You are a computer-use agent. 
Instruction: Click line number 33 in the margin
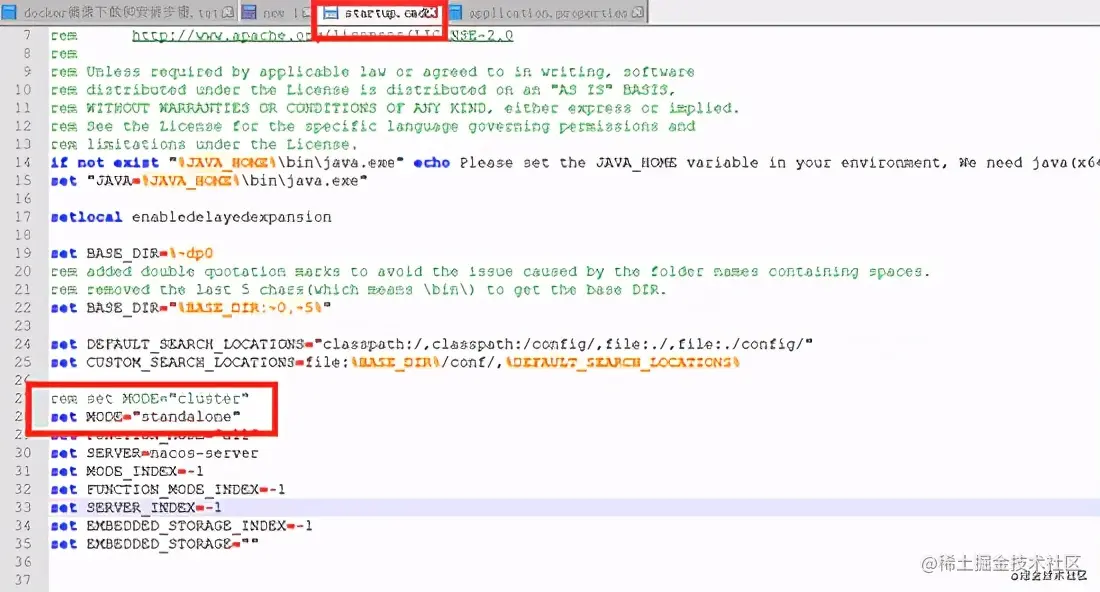click(22, 507)
